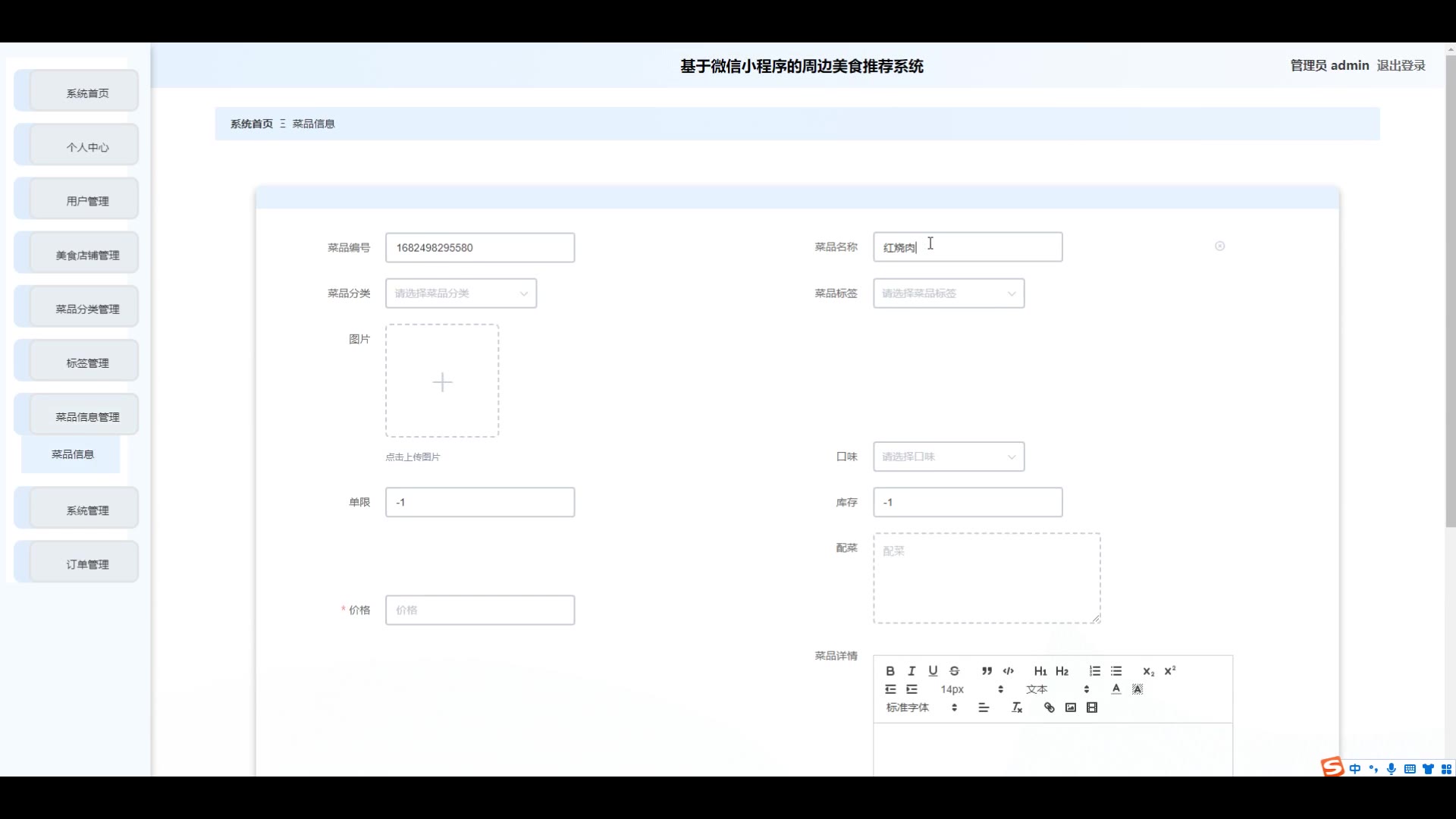Click 价格 input field
Screen dimensions: 1456x819
point(479,610)
